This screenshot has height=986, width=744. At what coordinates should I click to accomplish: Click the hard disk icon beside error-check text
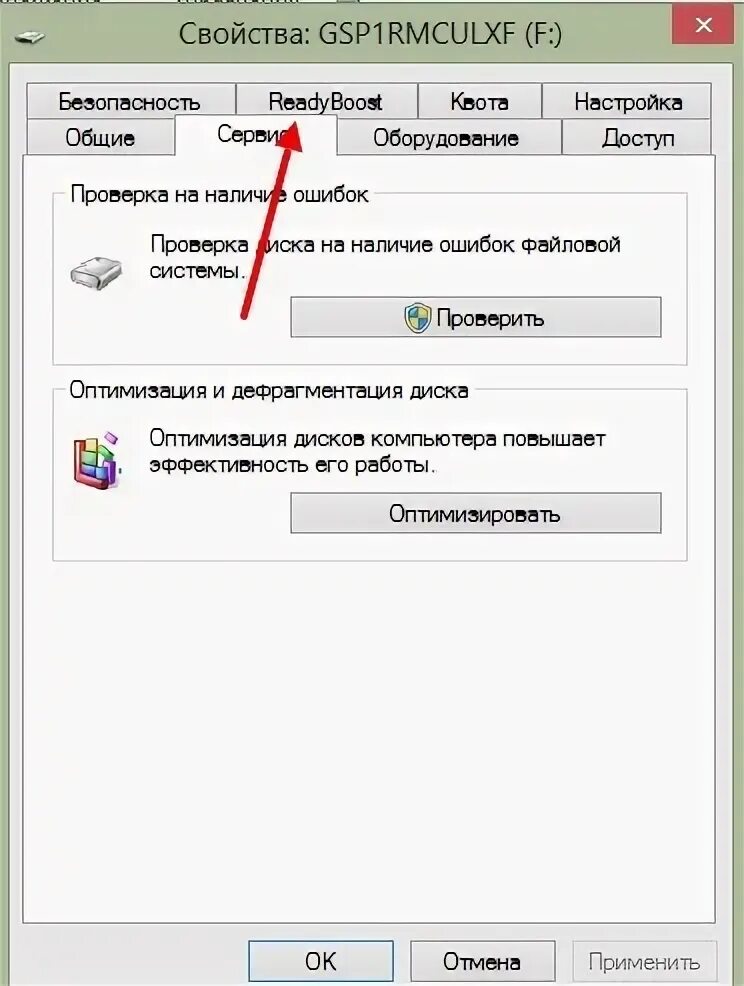click(x=96, y=272)
